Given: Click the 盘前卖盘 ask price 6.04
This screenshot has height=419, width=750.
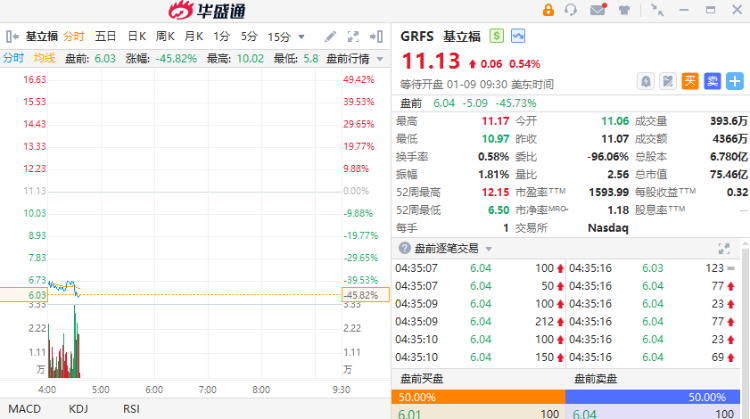Looking at the screenshot, I should (585, 413).
